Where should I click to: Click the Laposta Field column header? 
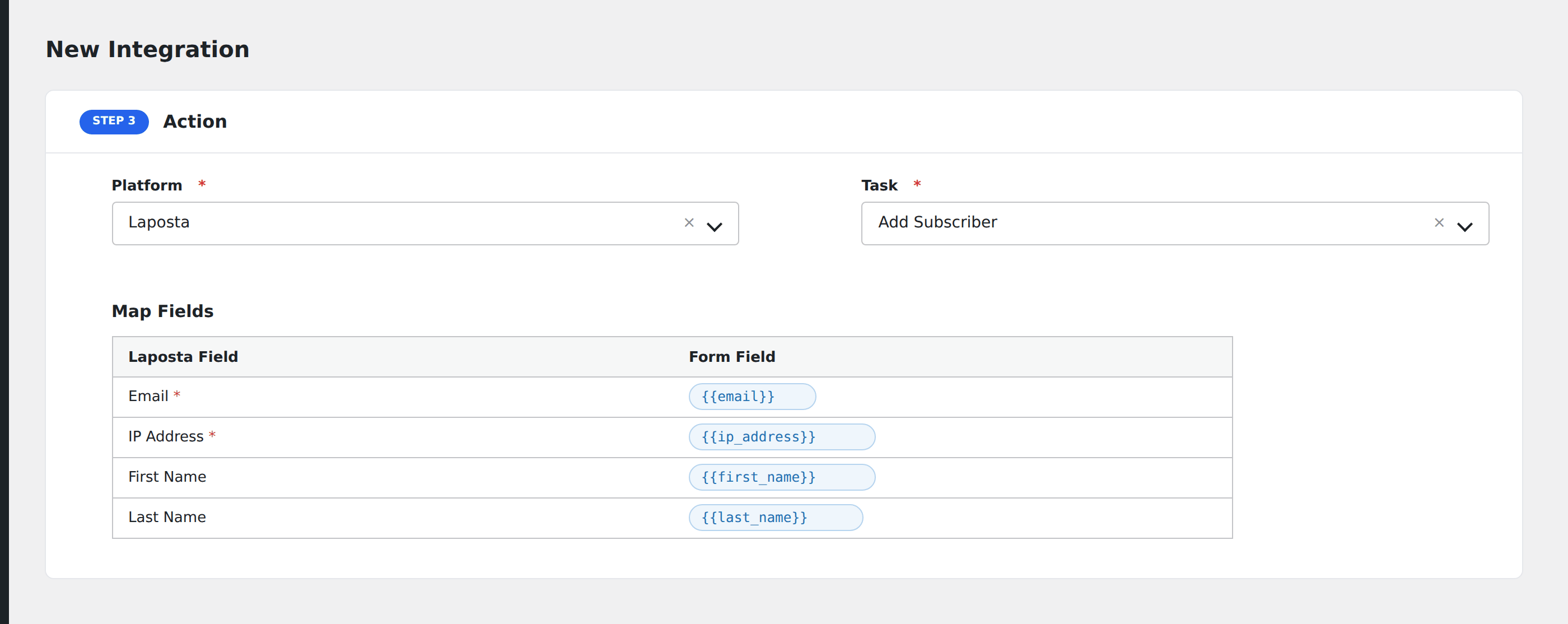point(183,357)
